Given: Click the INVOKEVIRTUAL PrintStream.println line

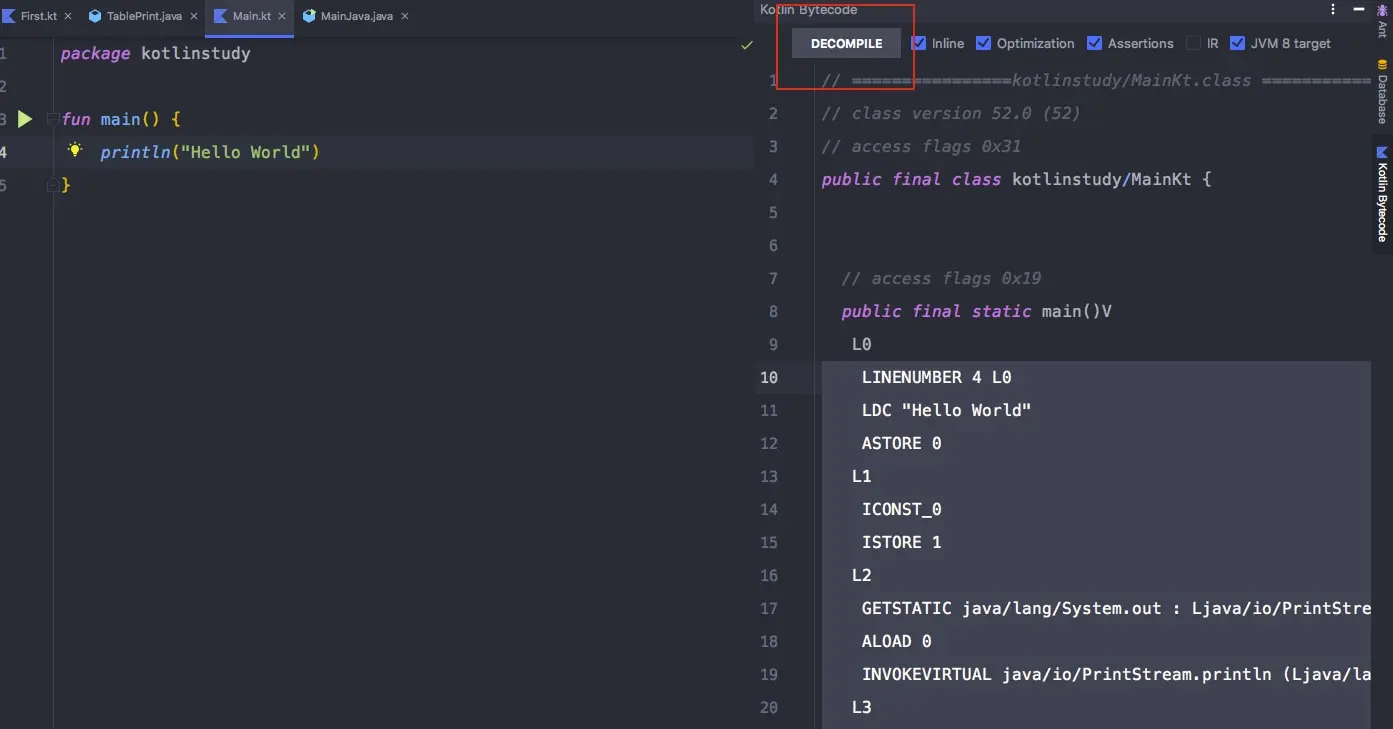Looking at the screenshot, I should pyautogui.click(x=1116, y=674).
